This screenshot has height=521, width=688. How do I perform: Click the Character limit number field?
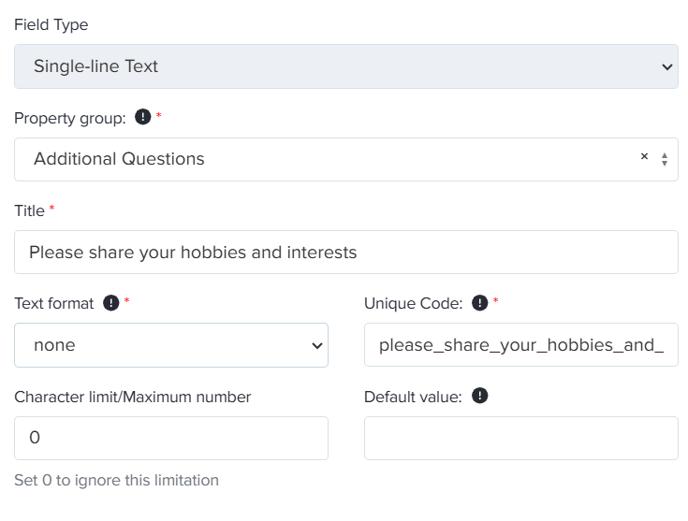(171, 438)
